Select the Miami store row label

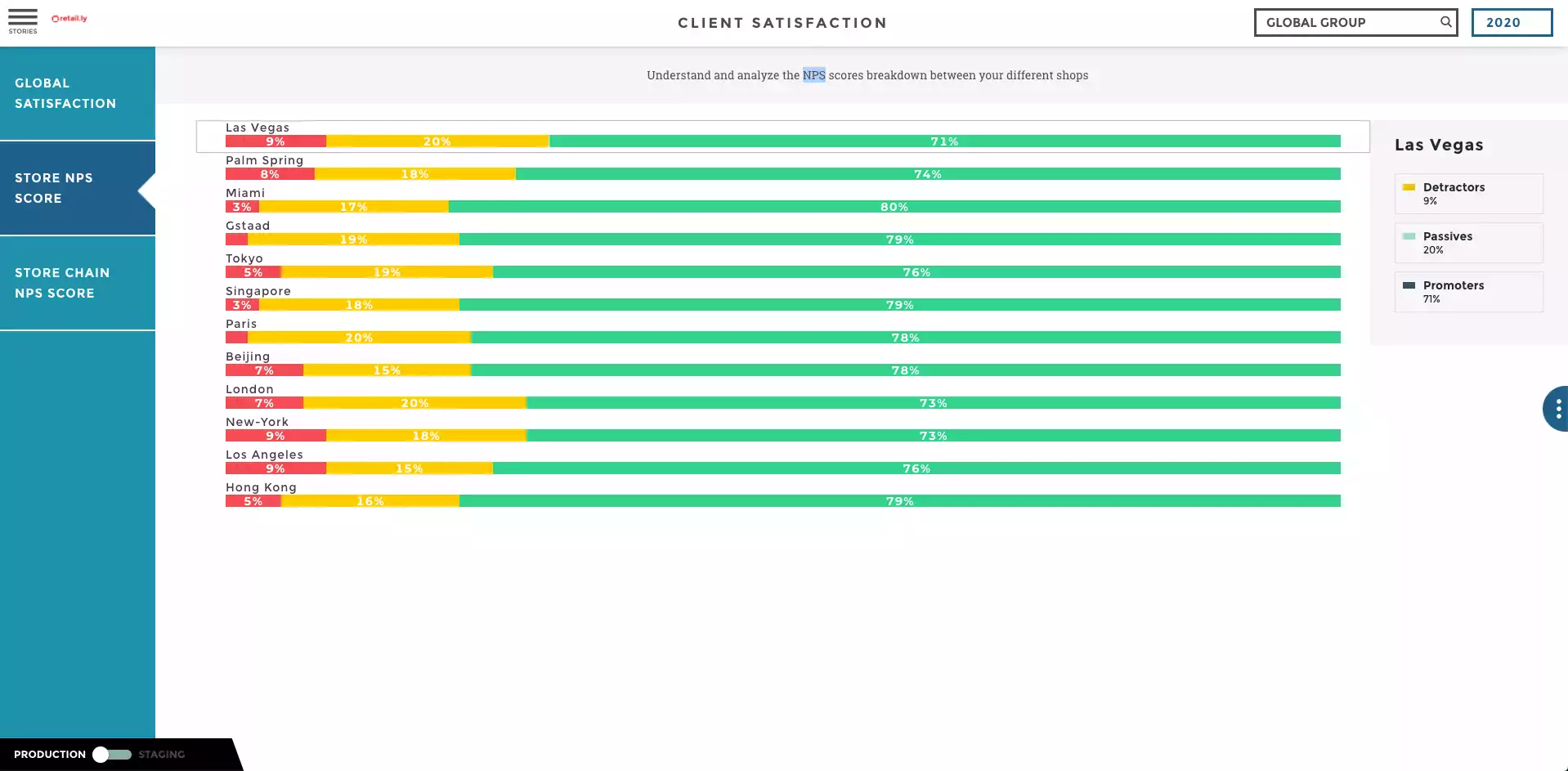coord(245,193)
